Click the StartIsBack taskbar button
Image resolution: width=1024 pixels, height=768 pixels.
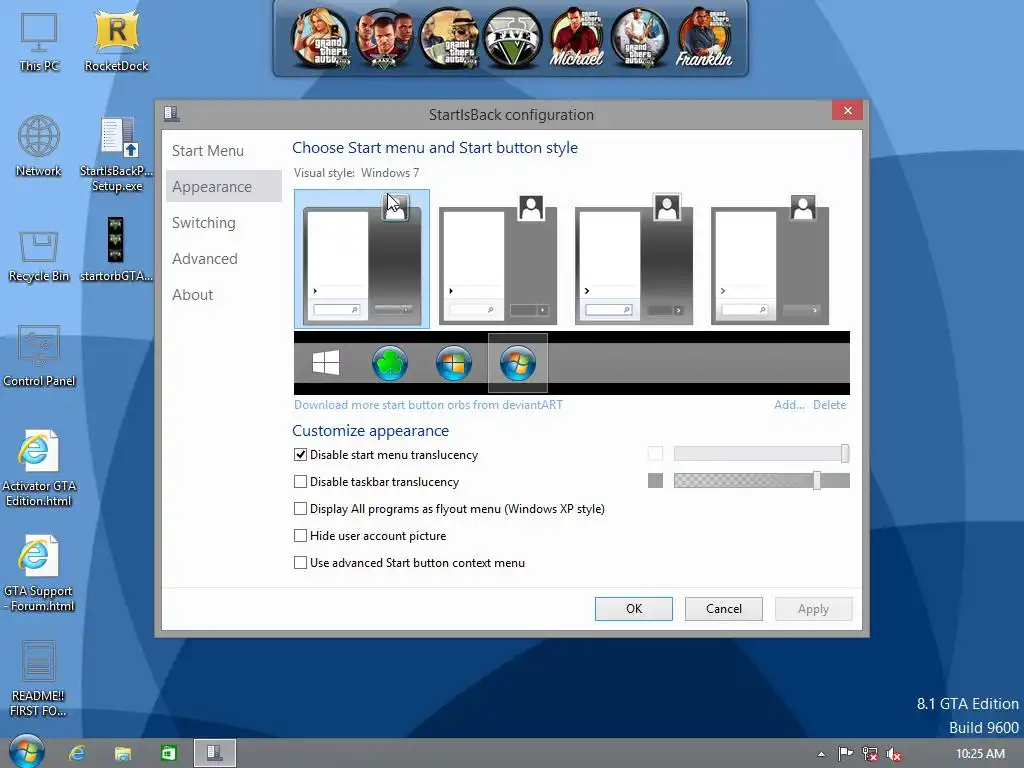[215, 753]
